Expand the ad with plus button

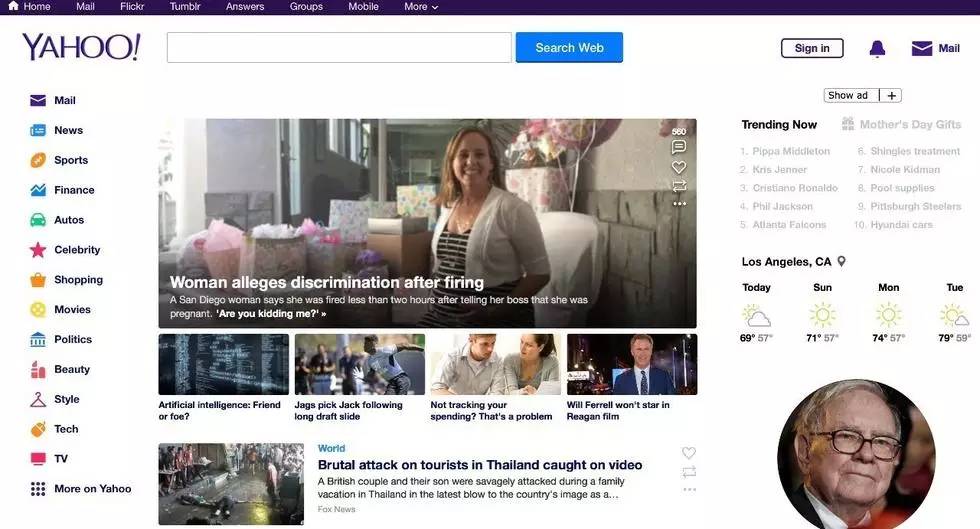[891, 96]
